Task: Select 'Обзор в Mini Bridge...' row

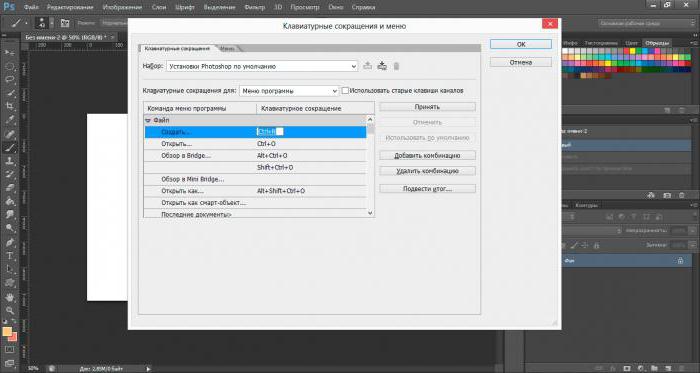Action: 255,179
